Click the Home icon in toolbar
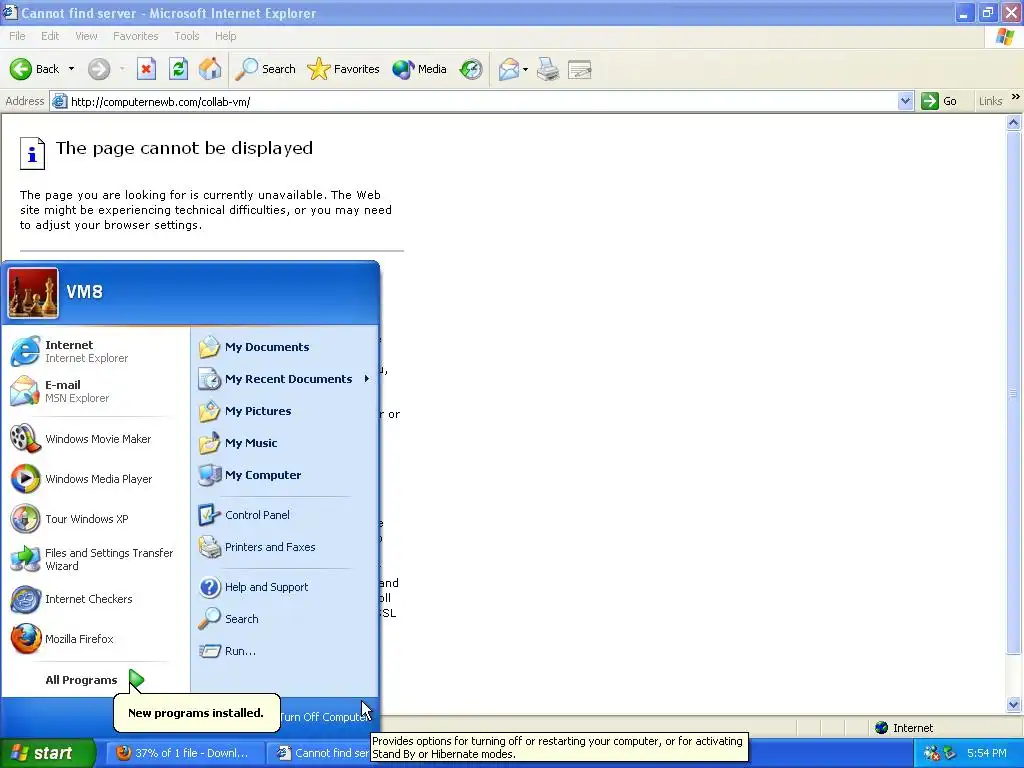The width and height of the screenshot is (1024, 768). point(210,69)
